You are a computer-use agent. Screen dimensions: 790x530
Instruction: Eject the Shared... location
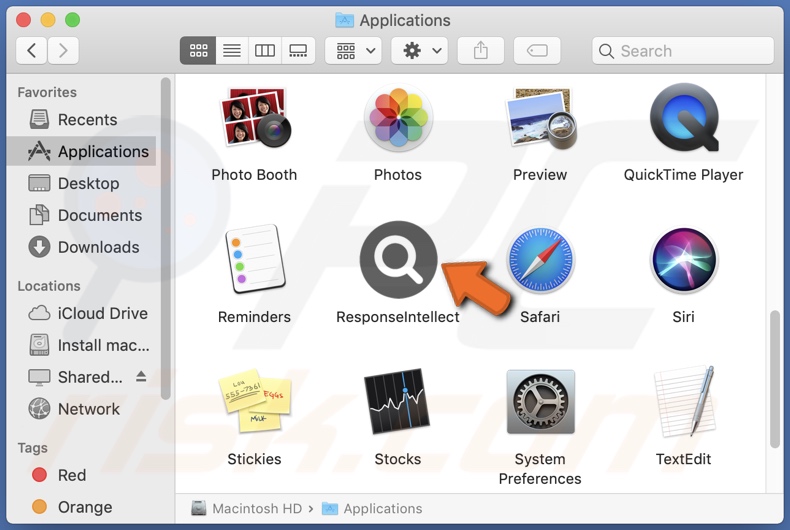[x=141, y=376]
